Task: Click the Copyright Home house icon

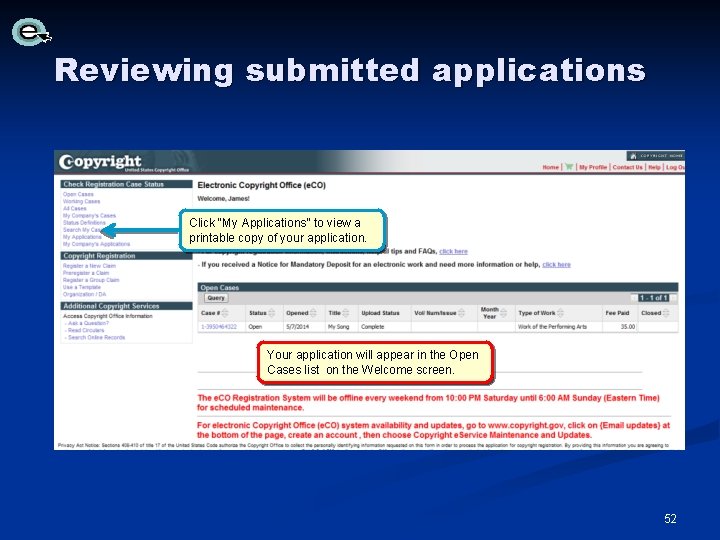Action: click(633, 156)
